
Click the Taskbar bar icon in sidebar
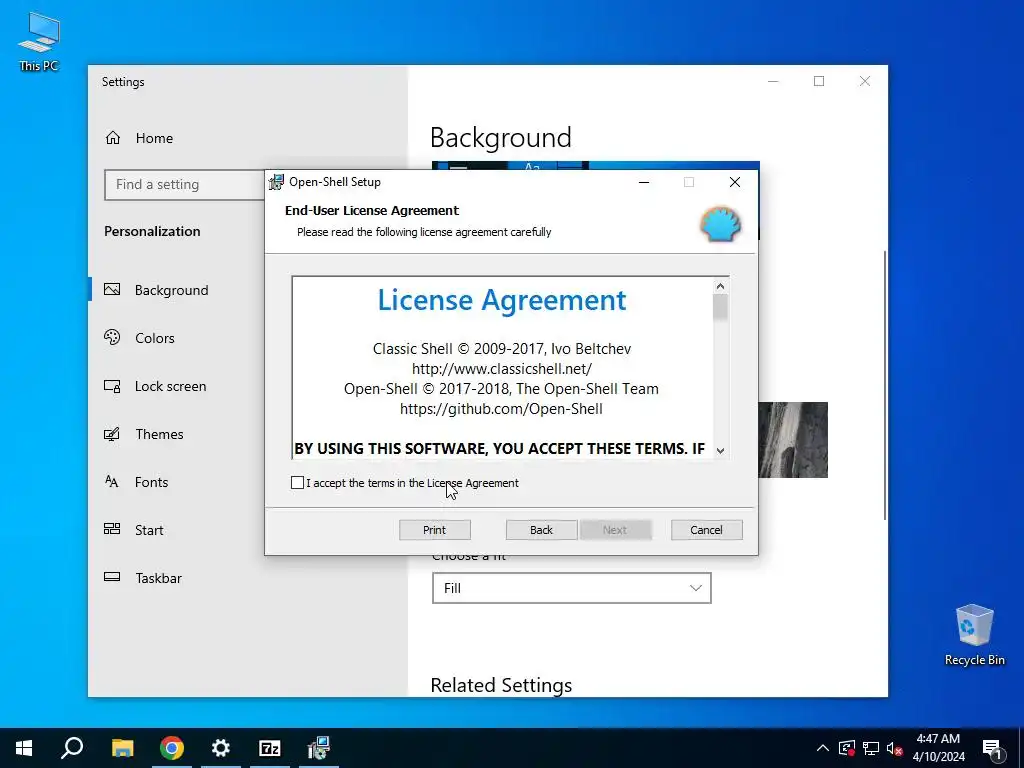coord(112,577)
